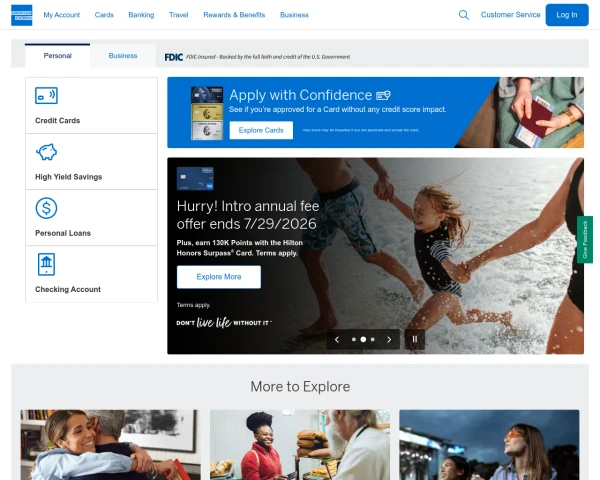Select the second carousel dot
600x480 pixels.
tap(363, 340)
